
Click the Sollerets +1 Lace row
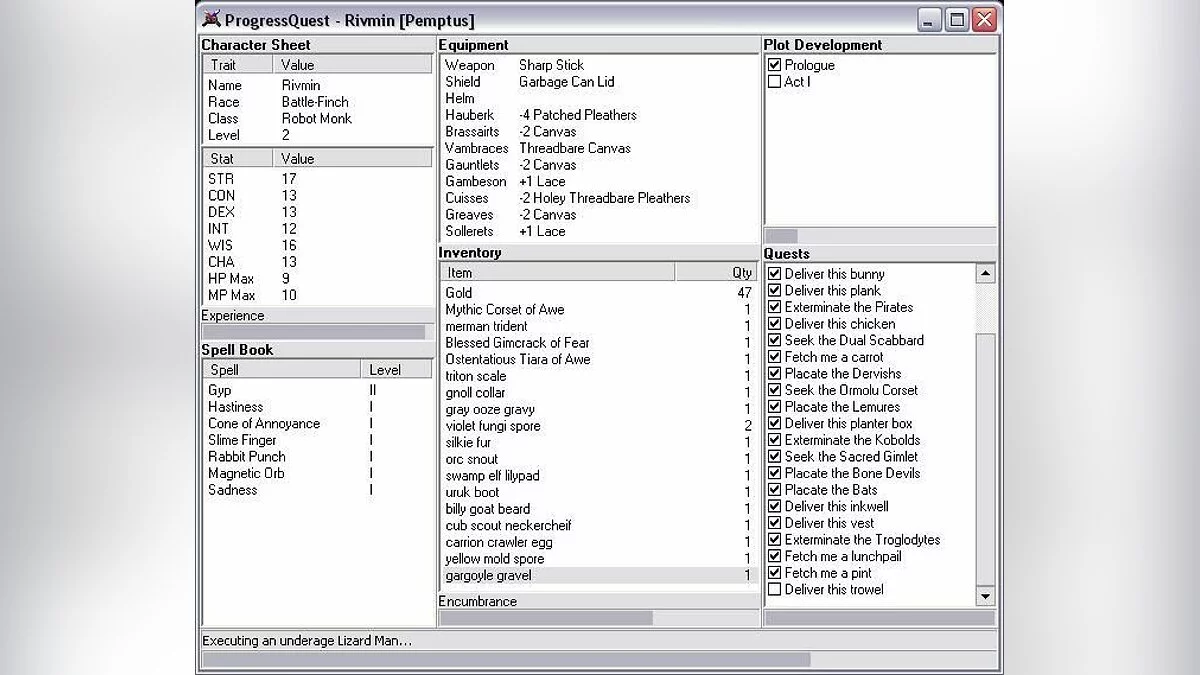click(599, 231)
